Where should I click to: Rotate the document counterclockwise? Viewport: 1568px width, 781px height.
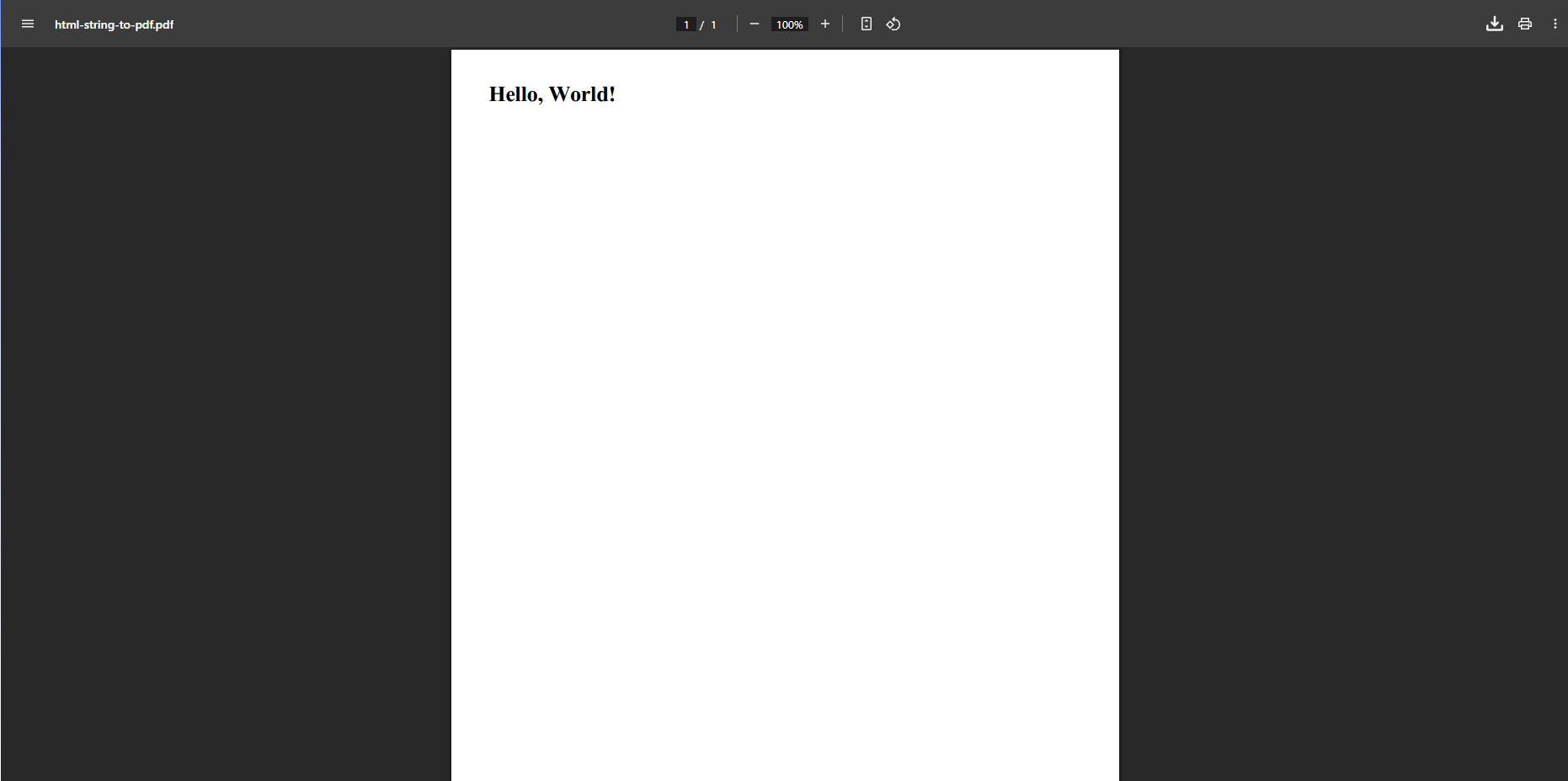[893, 24]
